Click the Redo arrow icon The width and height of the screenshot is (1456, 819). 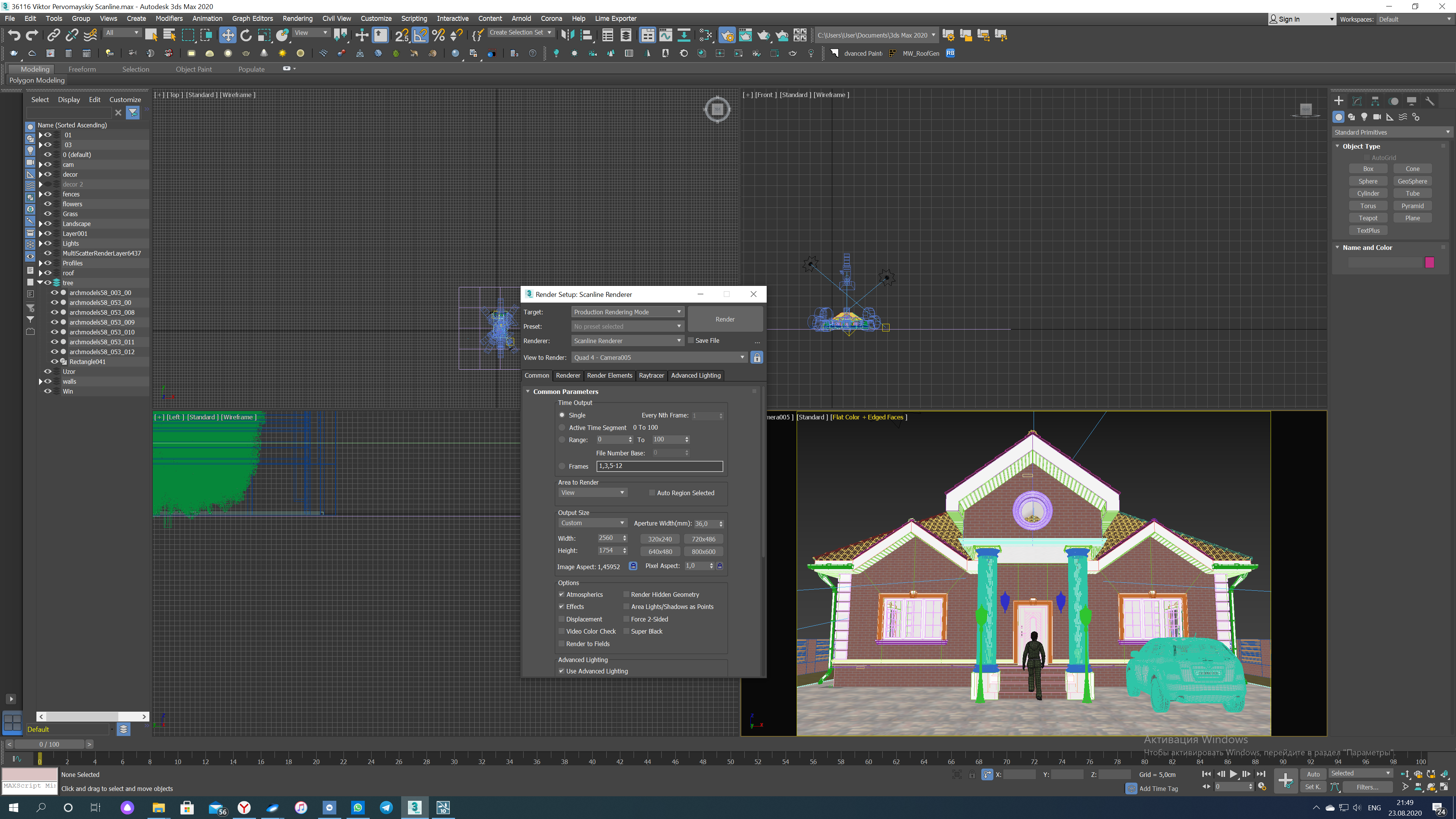pyautogui.click(x=32, y=35)
